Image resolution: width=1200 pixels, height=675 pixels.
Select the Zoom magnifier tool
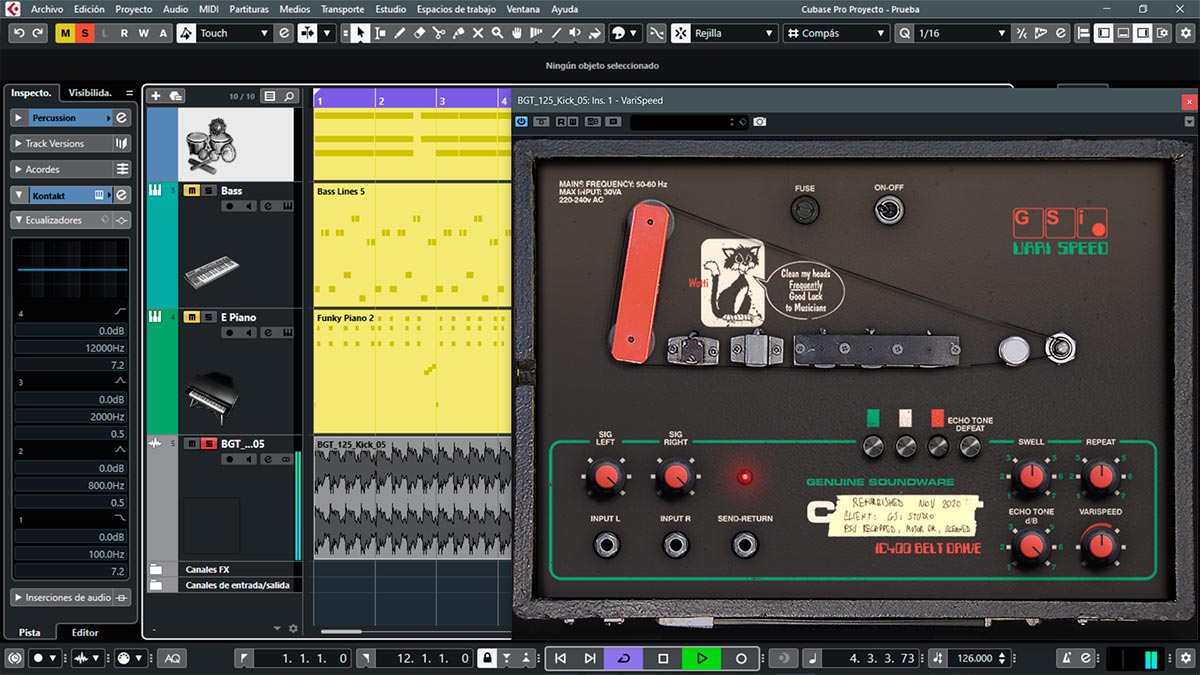click(498, 33)
